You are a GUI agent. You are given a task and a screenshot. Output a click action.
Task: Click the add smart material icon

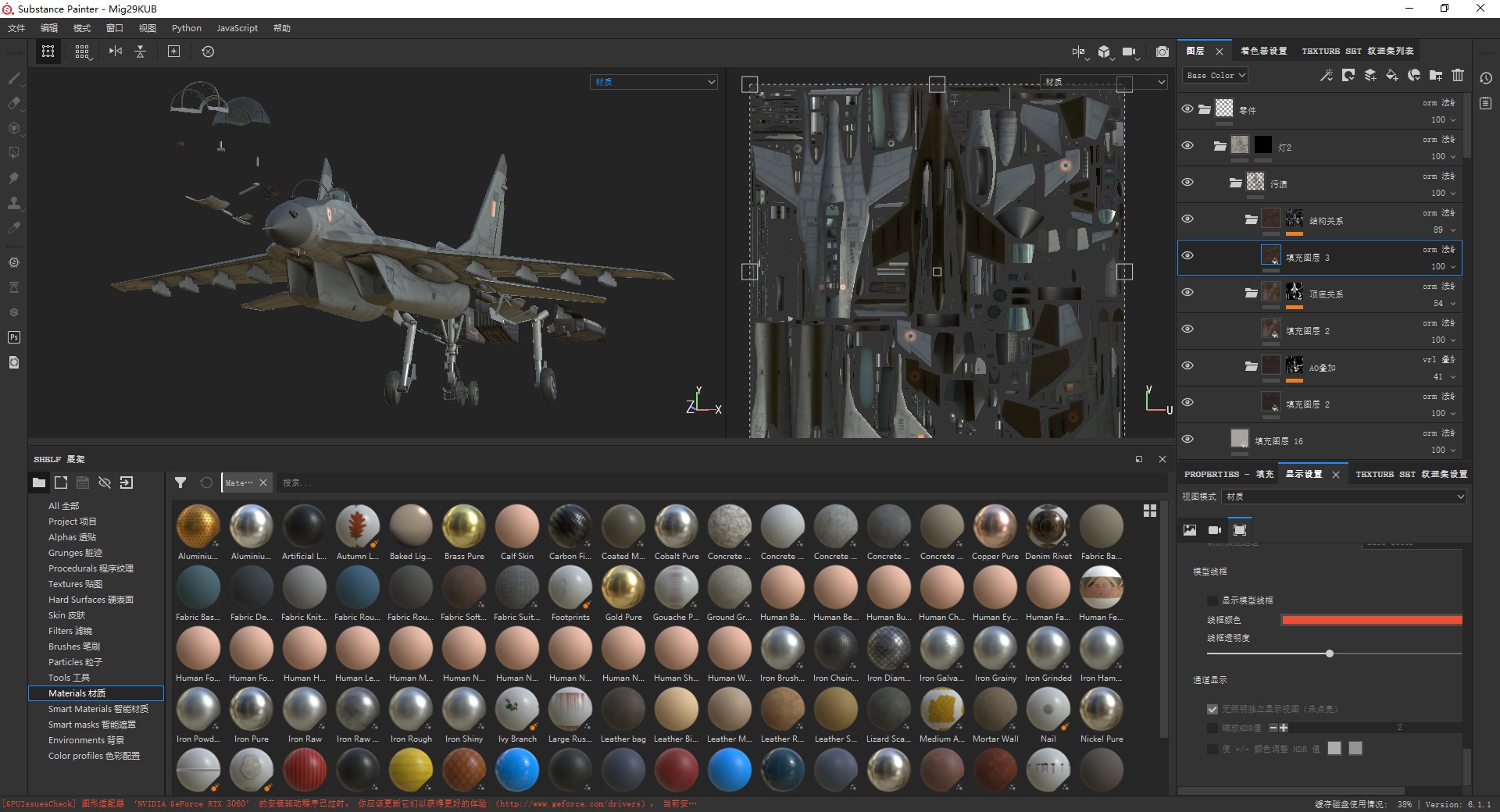(x=1414, y=75)
